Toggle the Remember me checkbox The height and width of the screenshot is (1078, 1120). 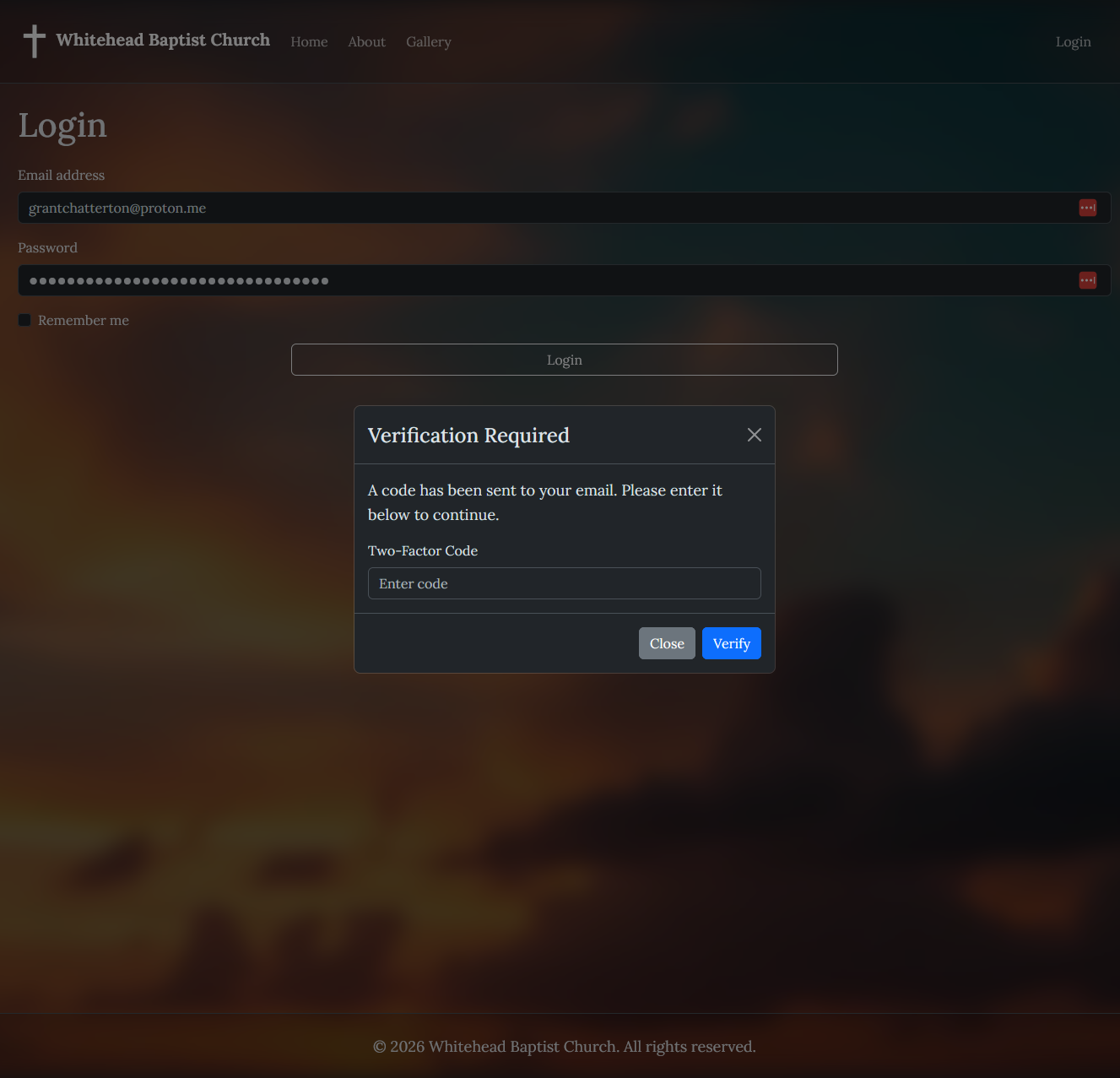pos(24,320)
